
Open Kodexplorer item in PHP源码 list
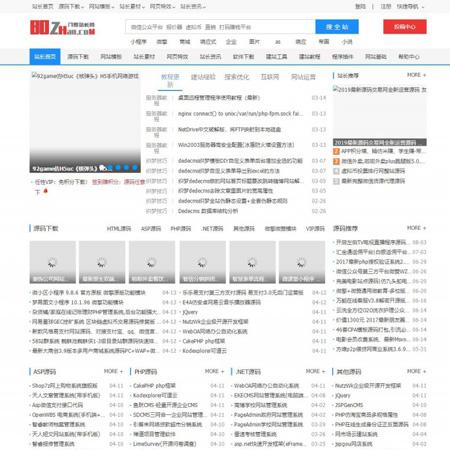coord(155,395)
